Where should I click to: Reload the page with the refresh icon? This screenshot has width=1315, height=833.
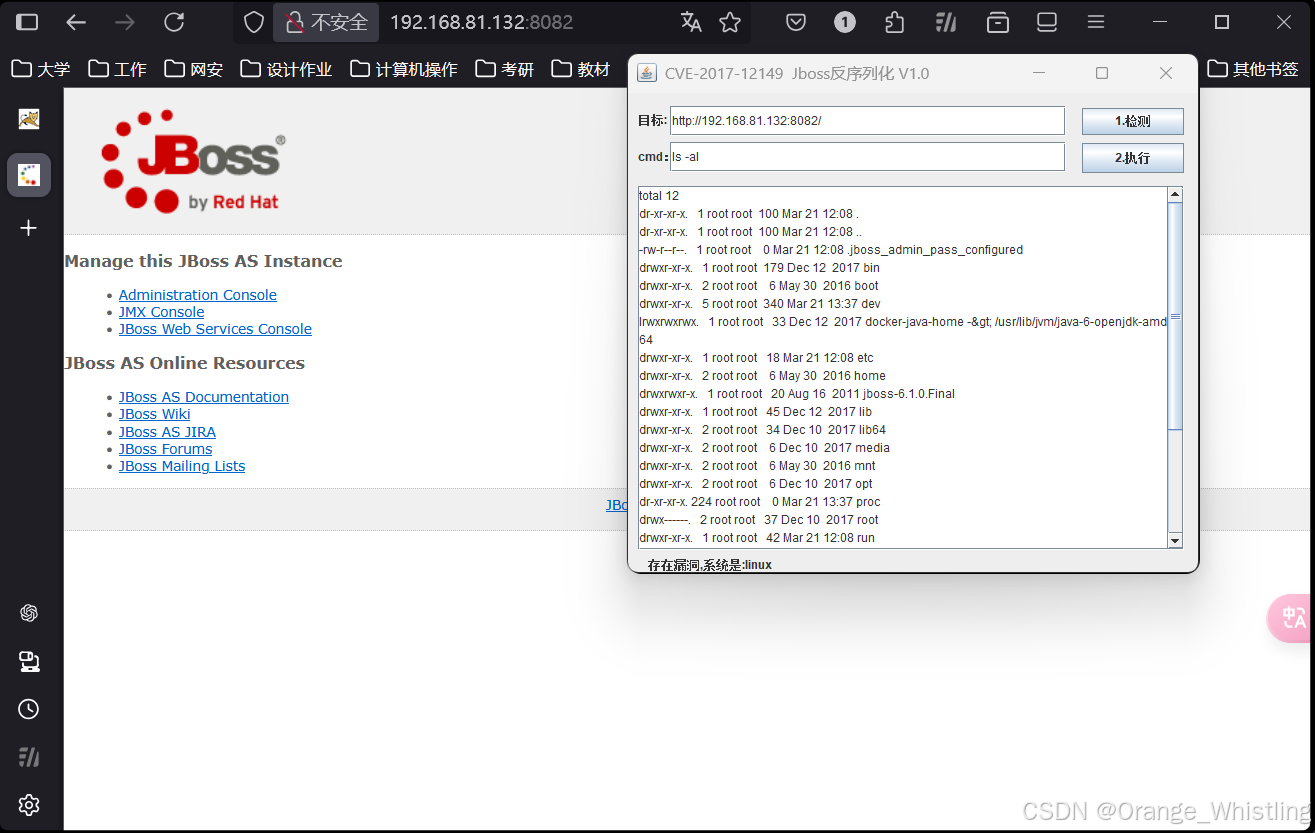tap(174, 22)
